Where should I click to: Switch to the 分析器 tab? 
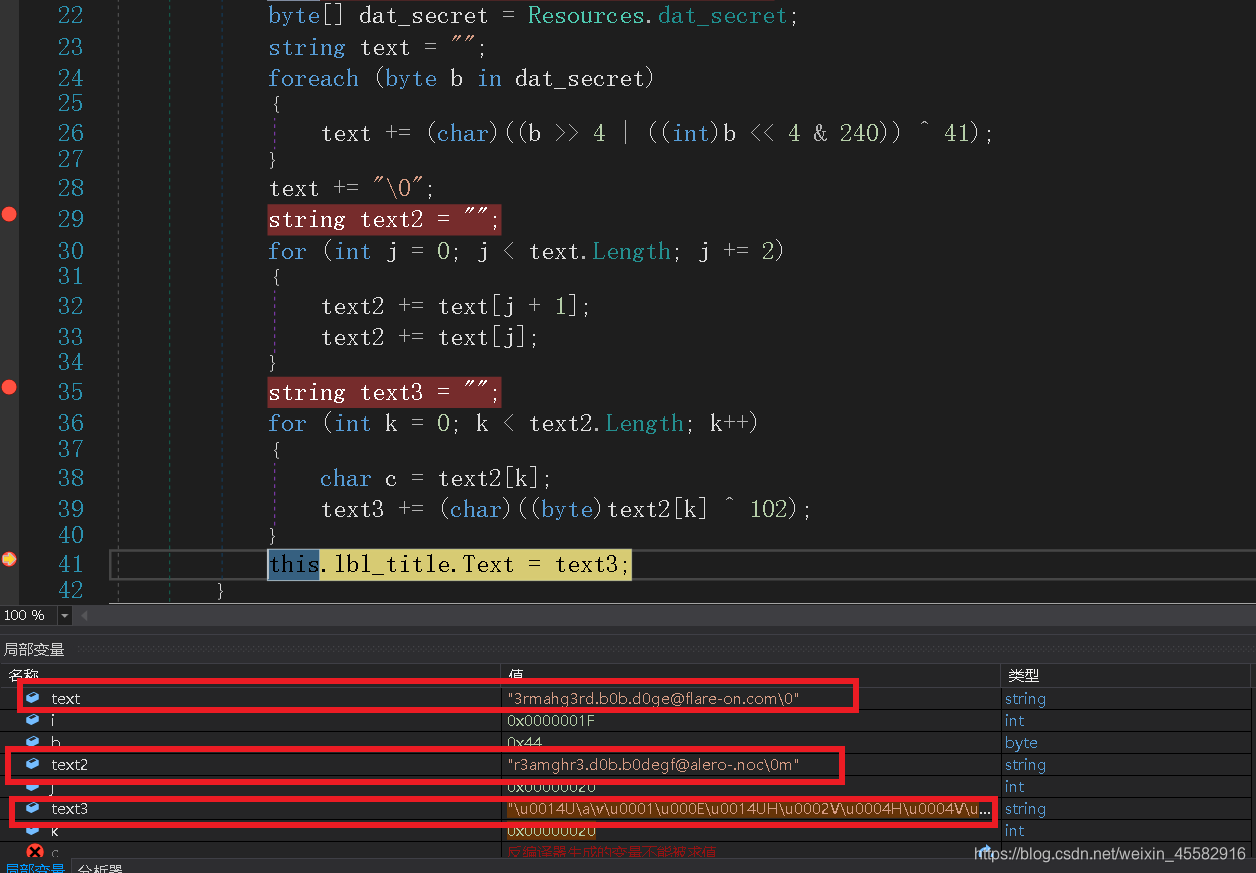pos(99,868)
